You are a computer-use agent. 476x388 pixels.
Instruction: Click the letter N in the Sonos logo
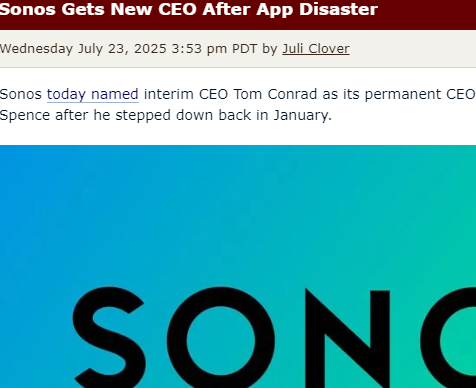click(x=347, y=338)
